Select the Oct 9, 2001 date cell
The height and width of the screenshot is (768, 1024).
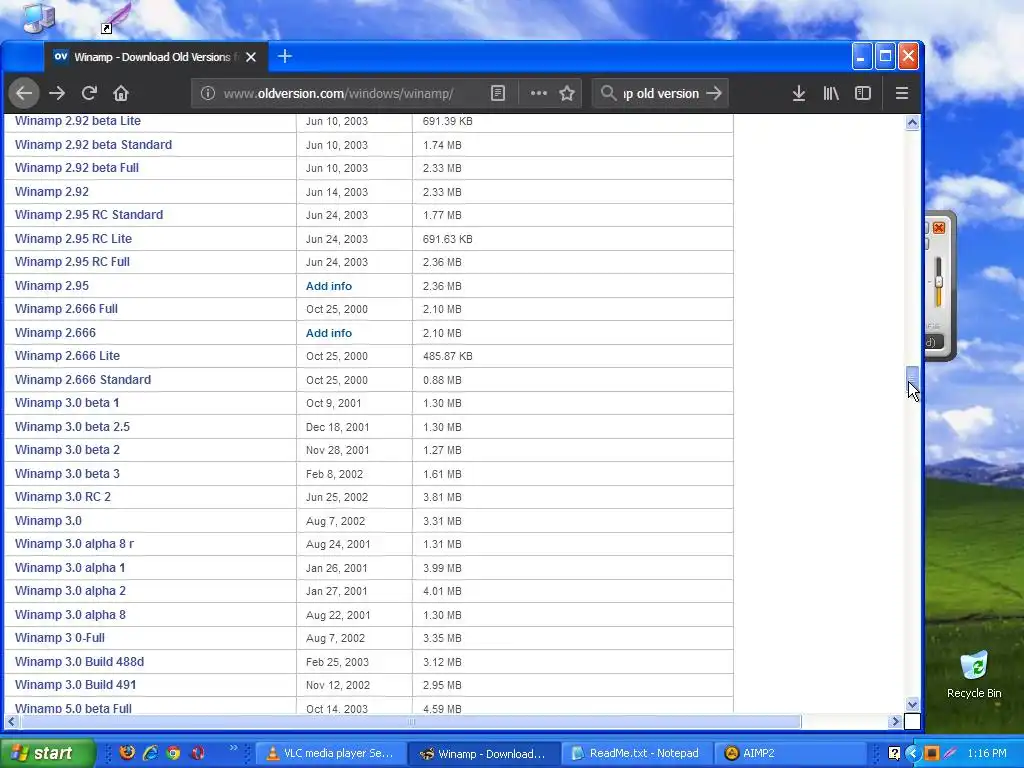[x=333, y=403]
